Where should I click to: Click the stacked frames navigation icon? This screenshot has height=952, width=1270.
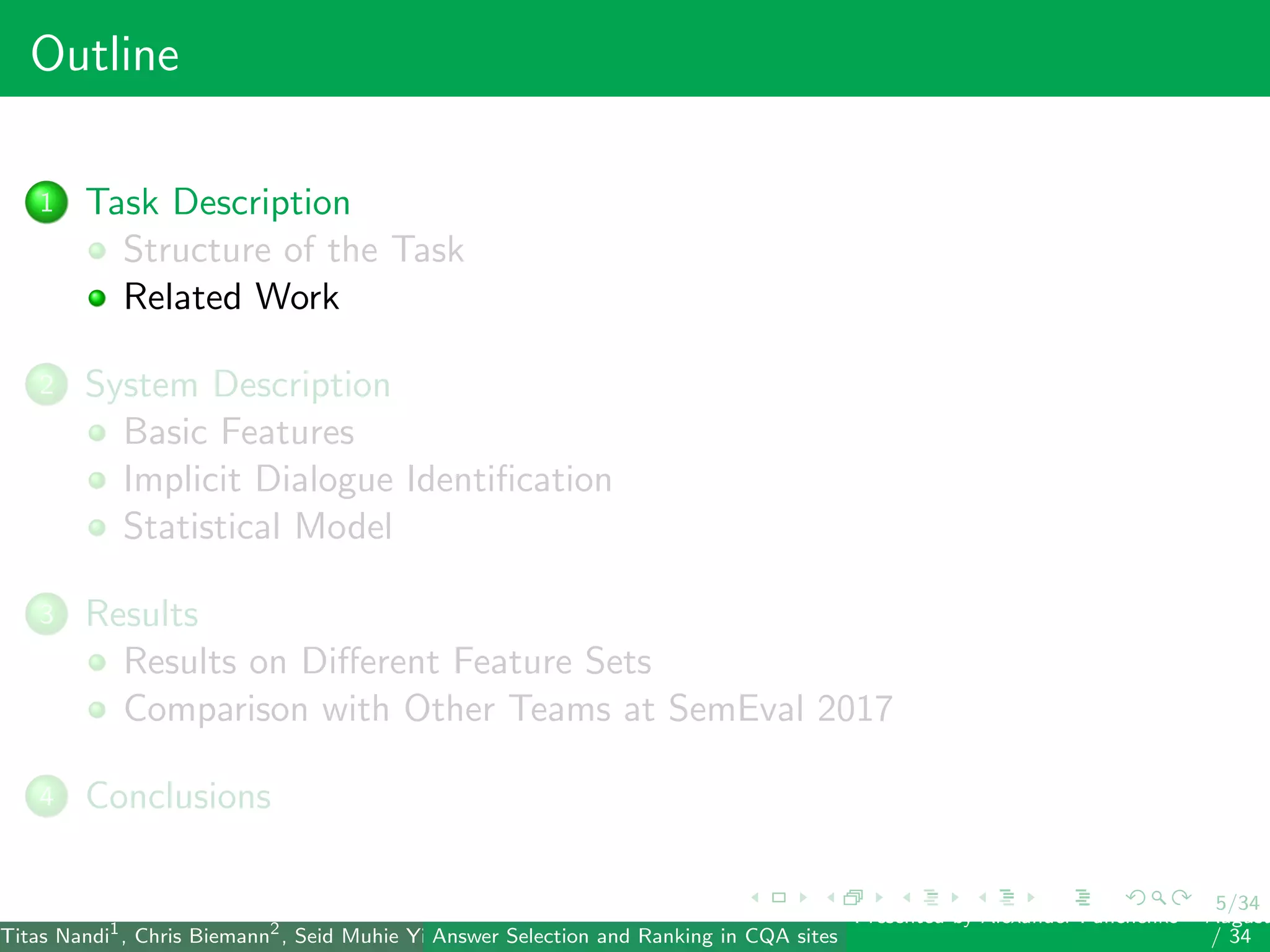point(854,897)
